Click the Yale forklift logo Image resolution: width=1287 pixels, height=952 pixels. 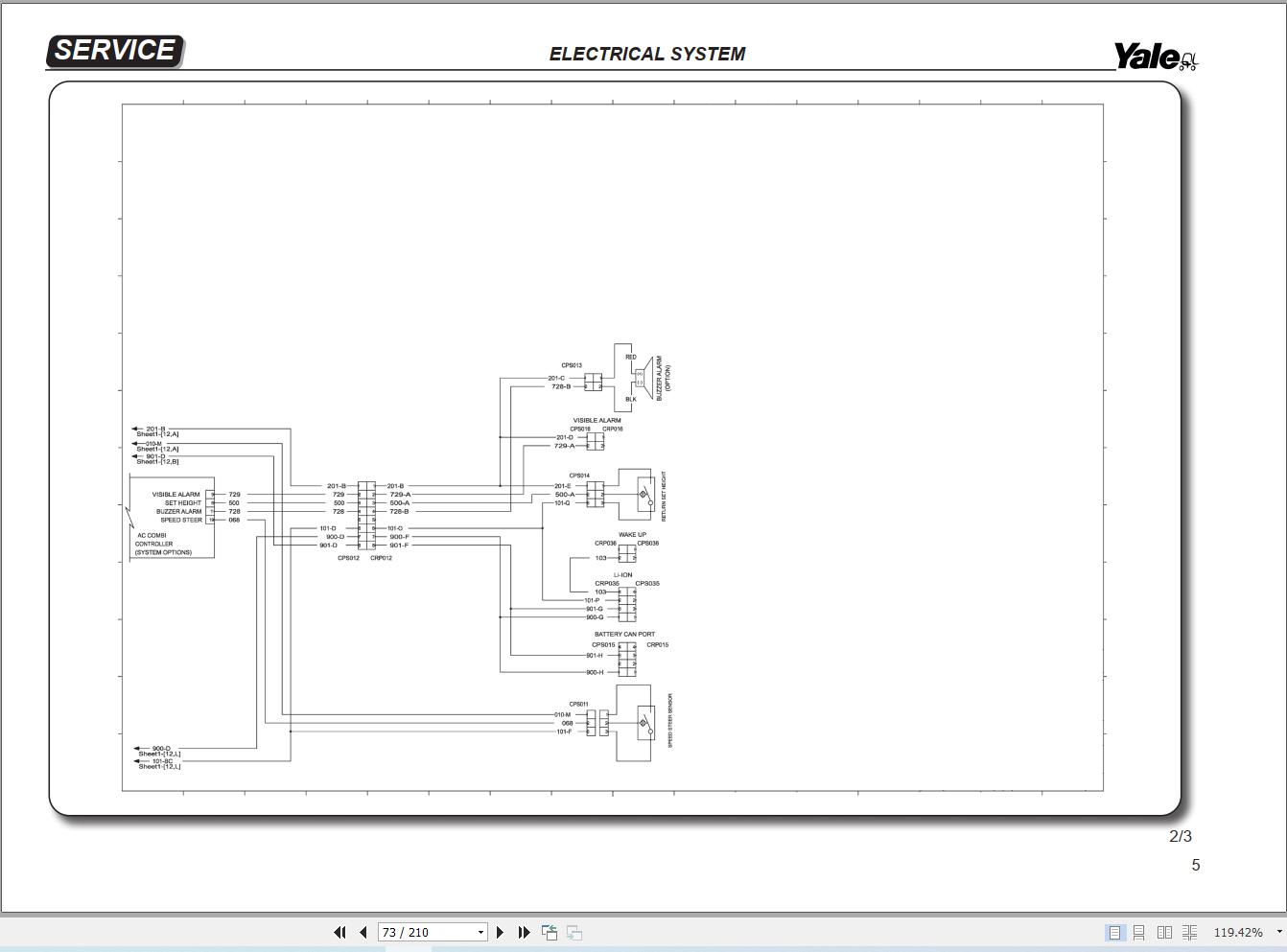1156,57
